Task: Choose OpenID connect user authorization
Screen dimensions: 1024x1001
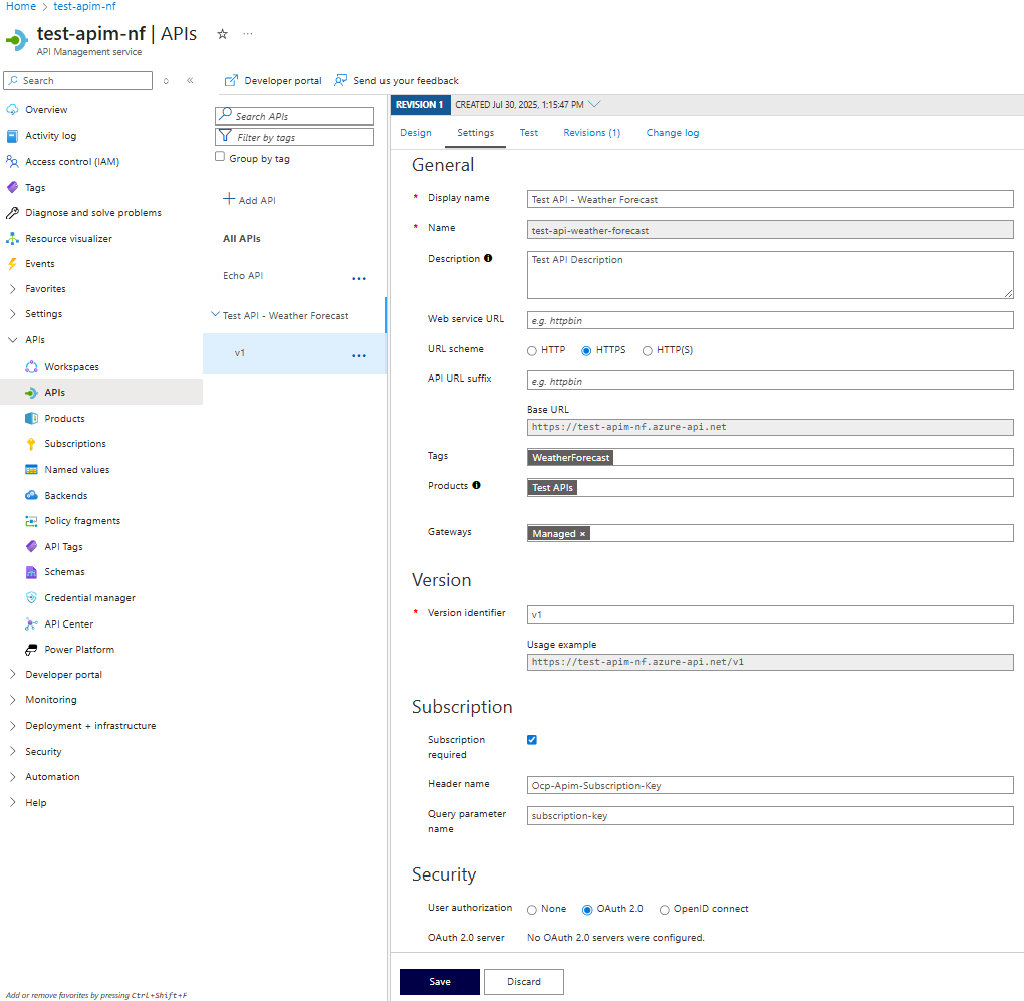Action: tap(665, 910)
